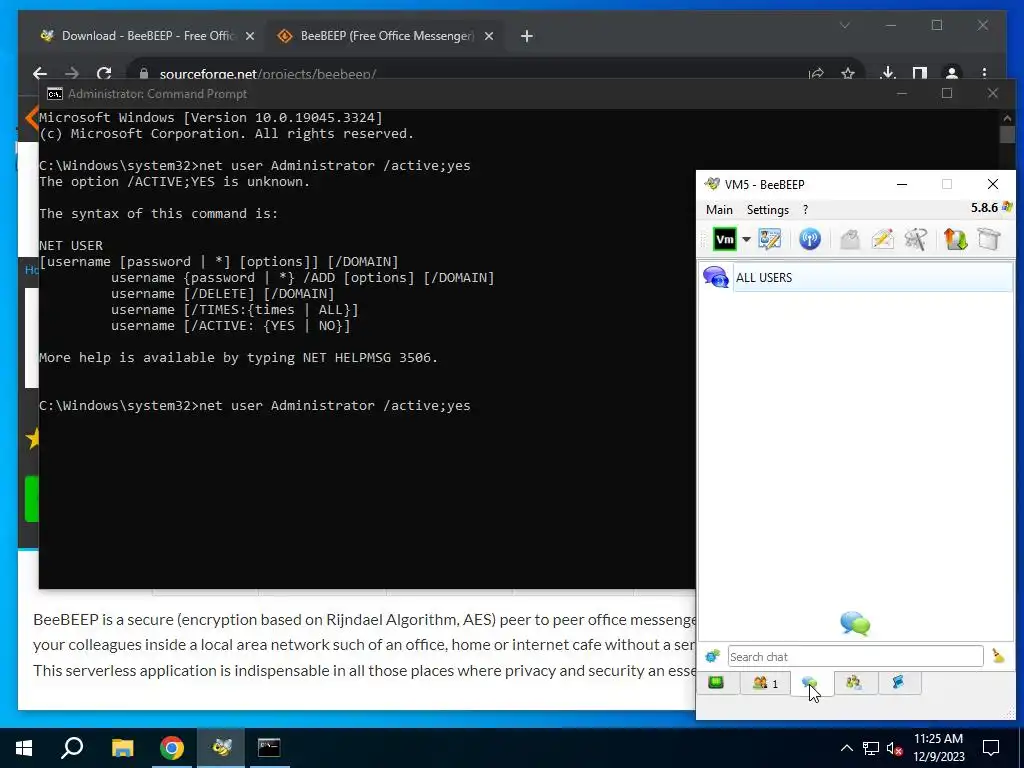This screenshot has width=1024, height=768.
Task: Click the network icon in system tray
Action: [x=871, y=748]
